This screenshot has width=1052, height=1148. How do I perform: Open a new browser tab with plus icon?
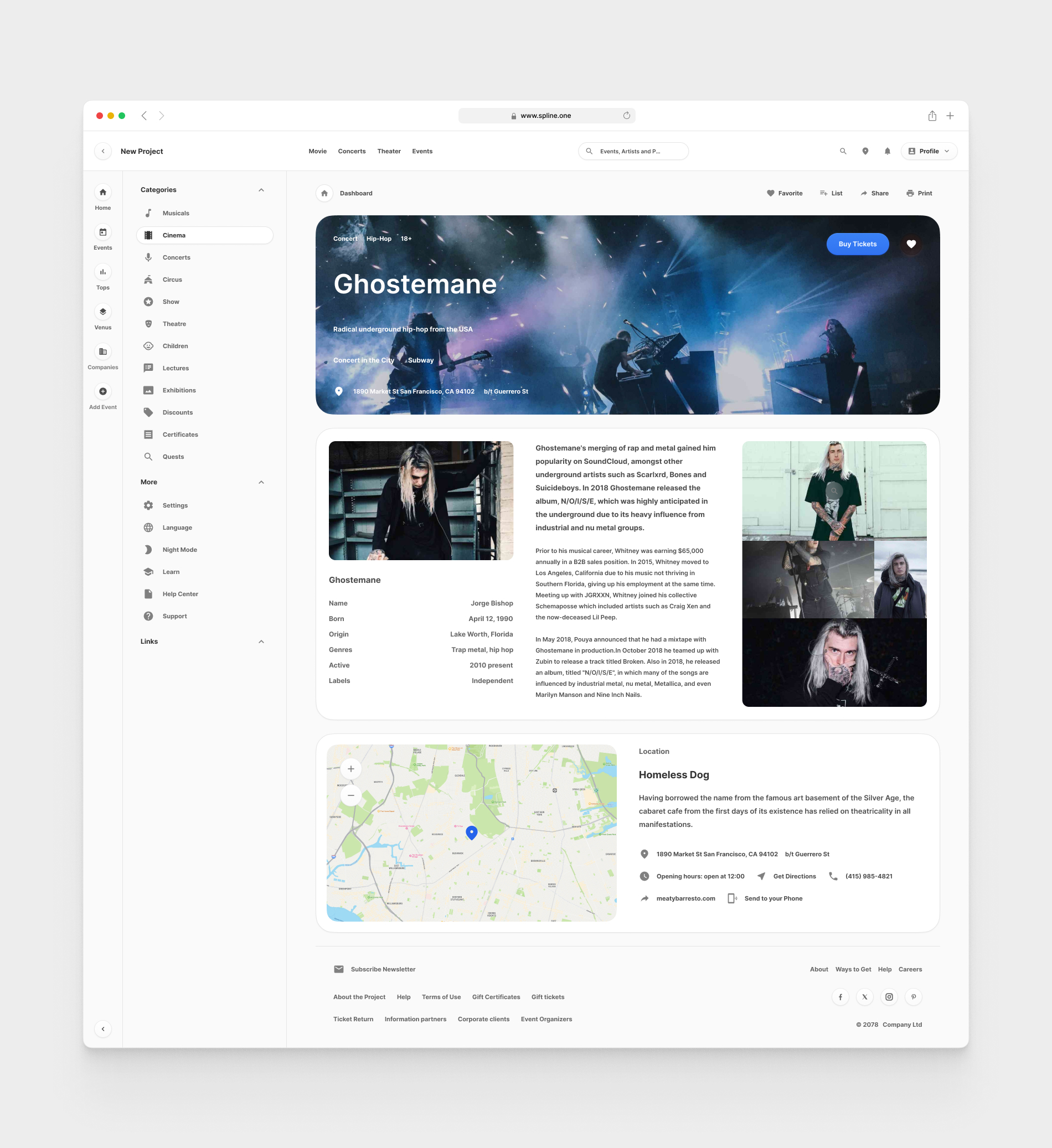pos(950,116)
